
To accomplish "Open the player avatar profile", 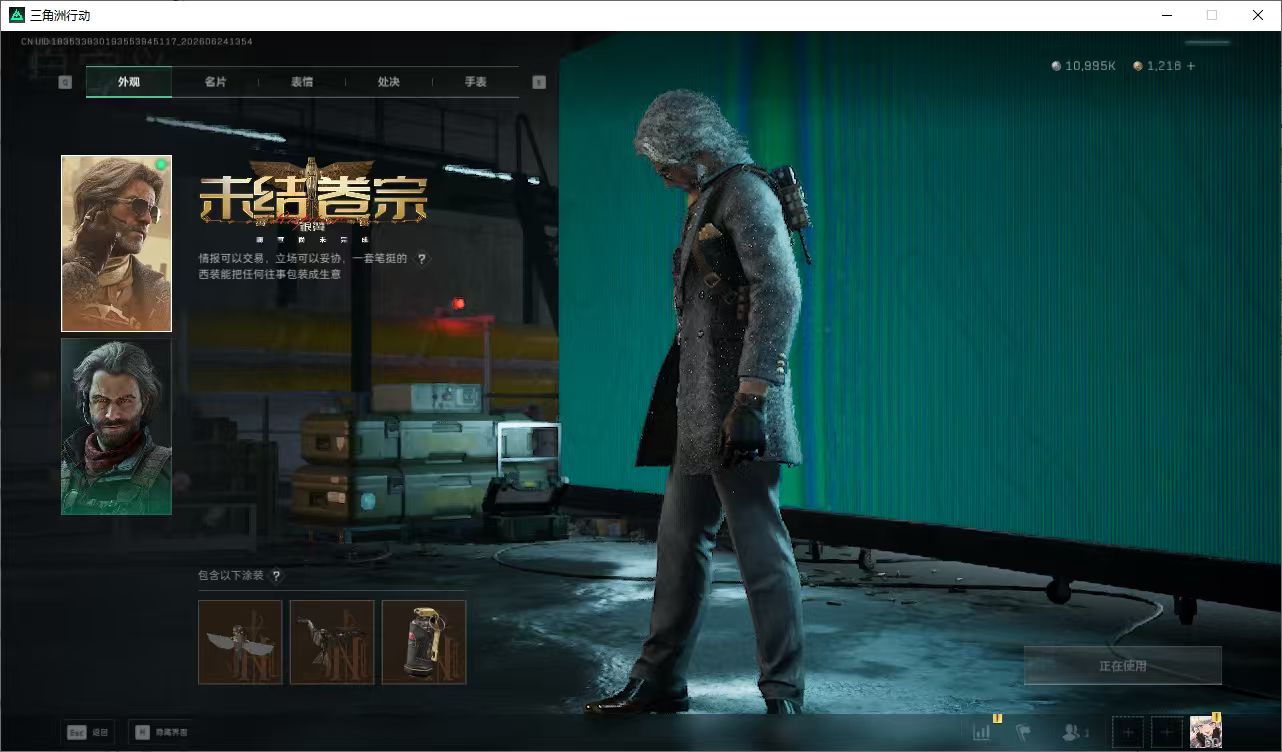I will pos(1205,732).
